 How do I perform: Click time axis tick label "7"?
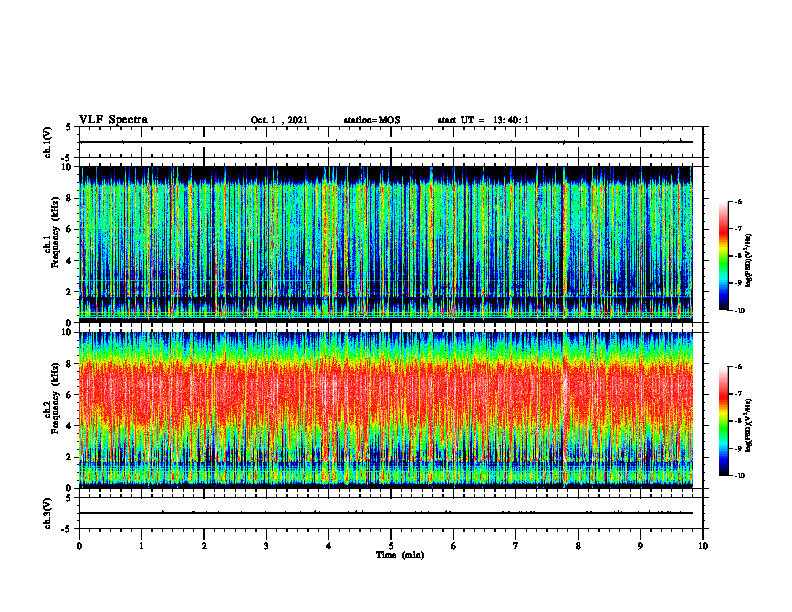pos(516,546)
